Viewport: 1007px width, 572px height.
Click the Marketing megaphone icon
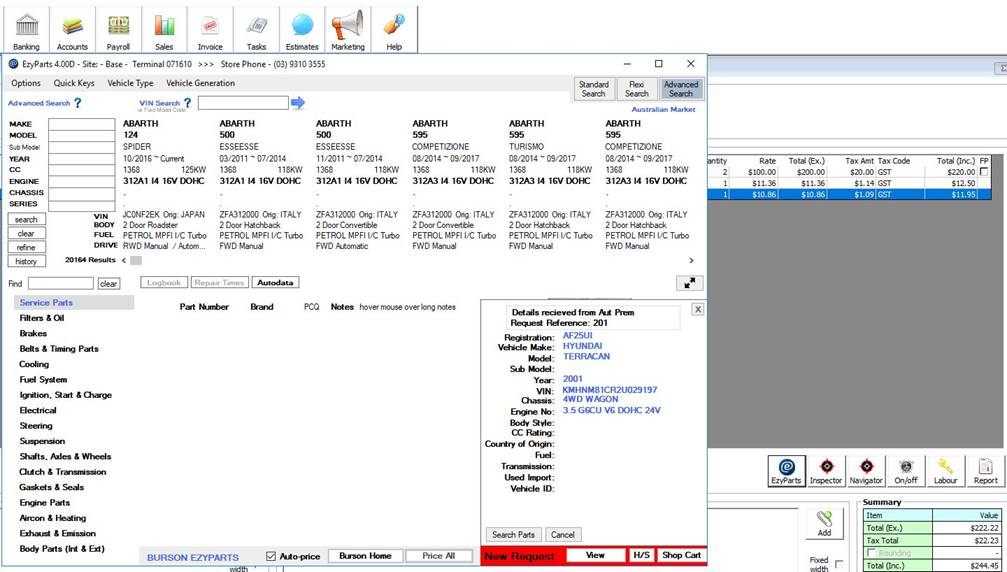pyautogui.click(x=348, y=29)
